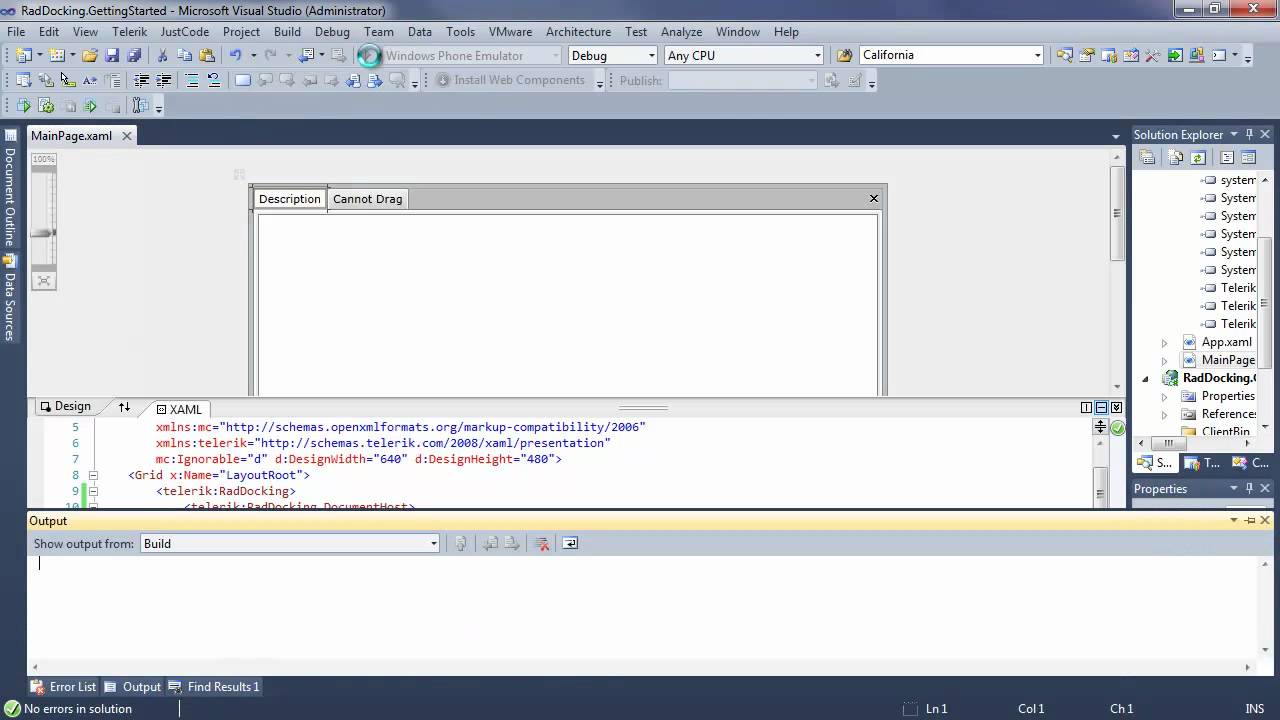Open the Telerik menu
This screenshot has height=720, width=1280.
click(129, 31)
